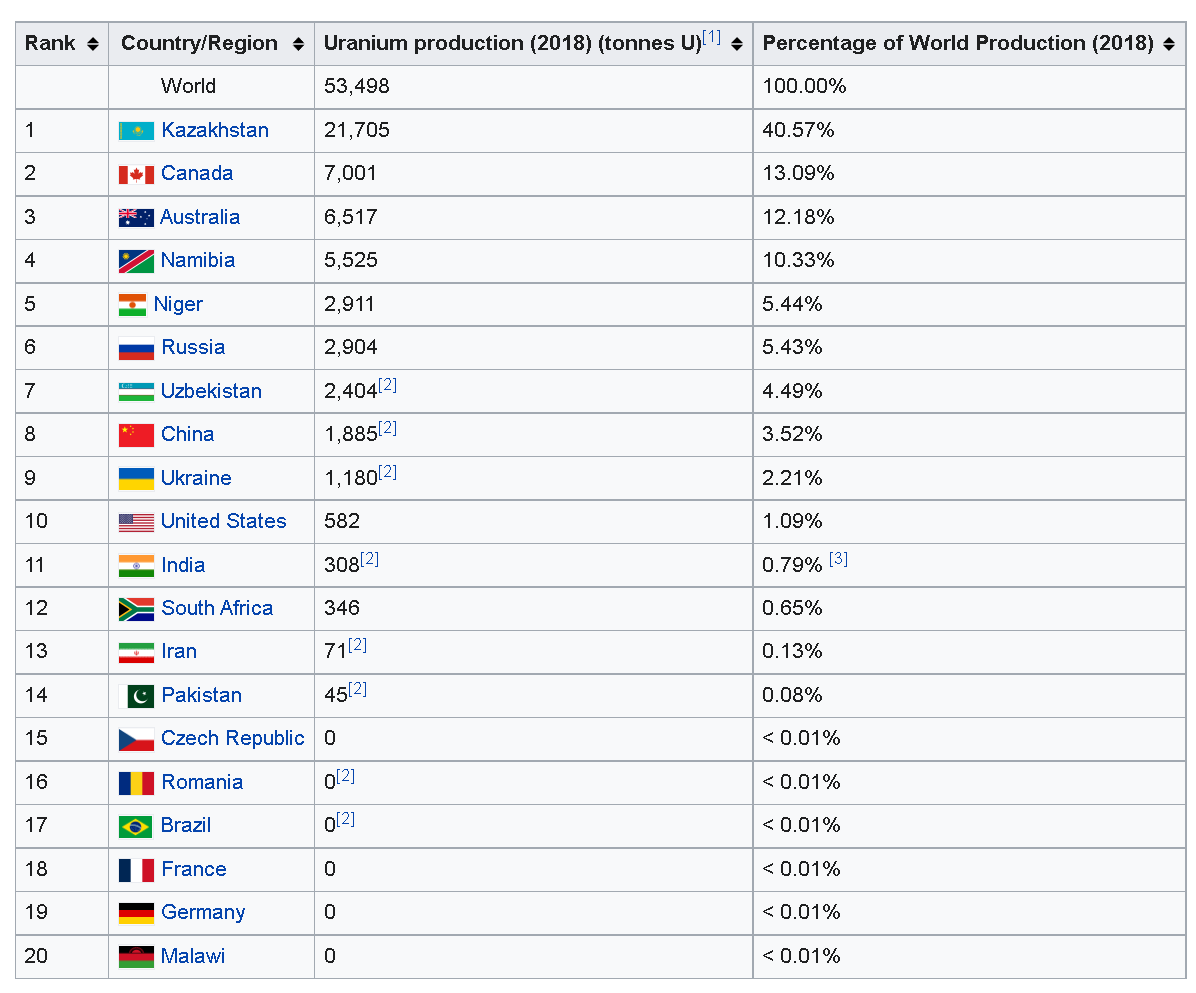Screen dimensions: 1196x993
Task: Click the Australia flag icon
Action: 136,218
